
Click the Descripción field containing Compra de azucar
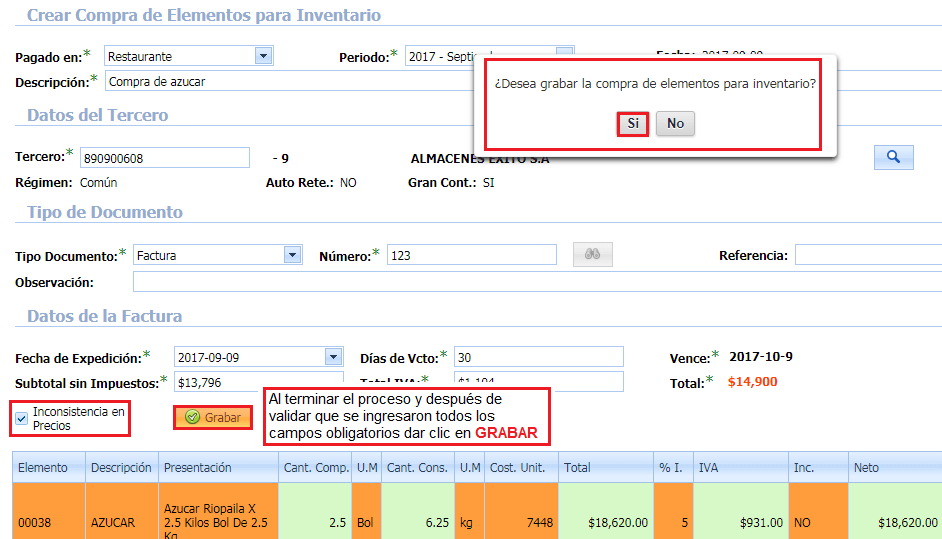pos(288,81)
